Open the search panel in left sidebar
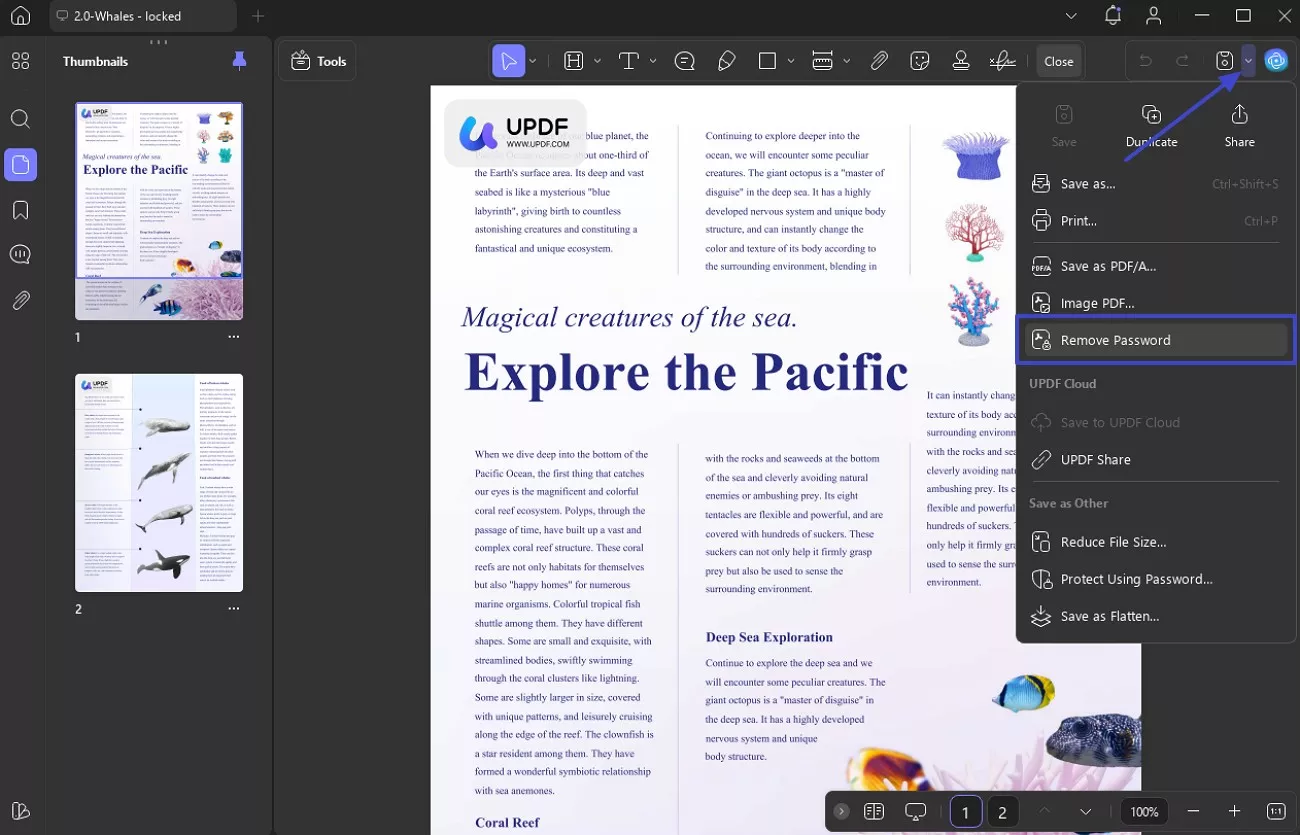Image resolution: width=1300 pixels, height=835 pixels. (20, 119)
